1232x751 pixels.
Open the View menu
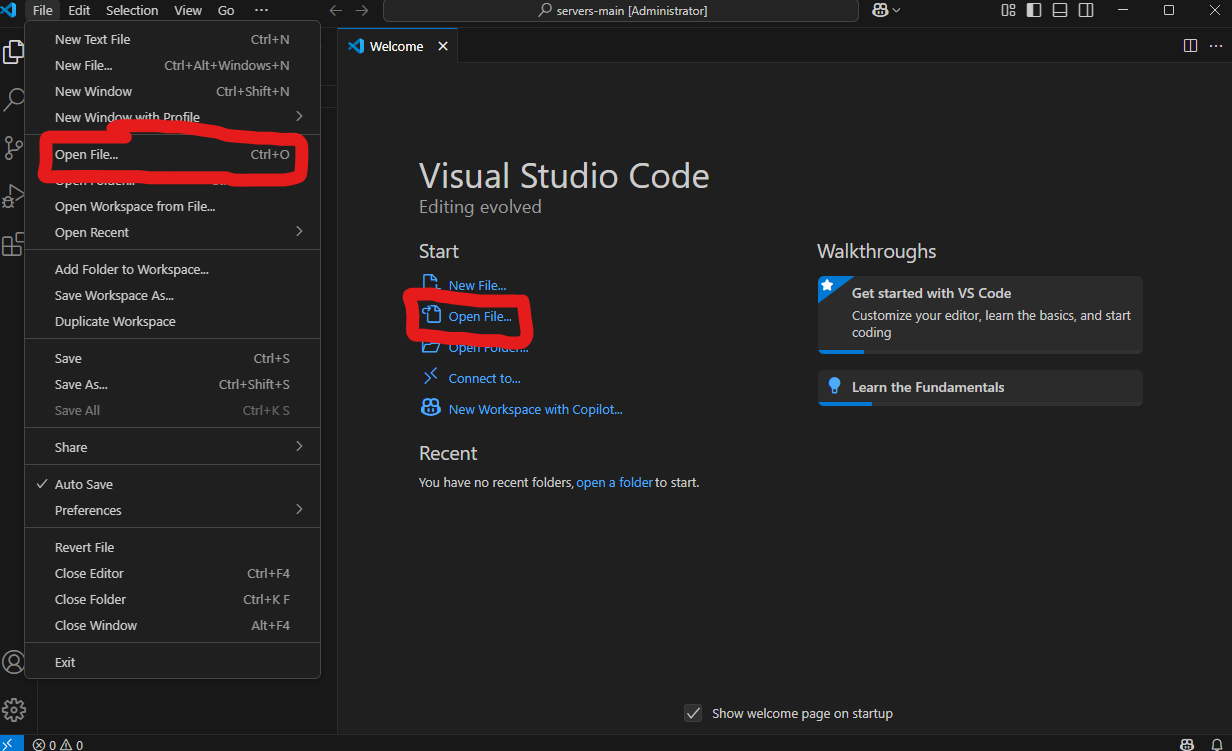(x=188, y=10)
